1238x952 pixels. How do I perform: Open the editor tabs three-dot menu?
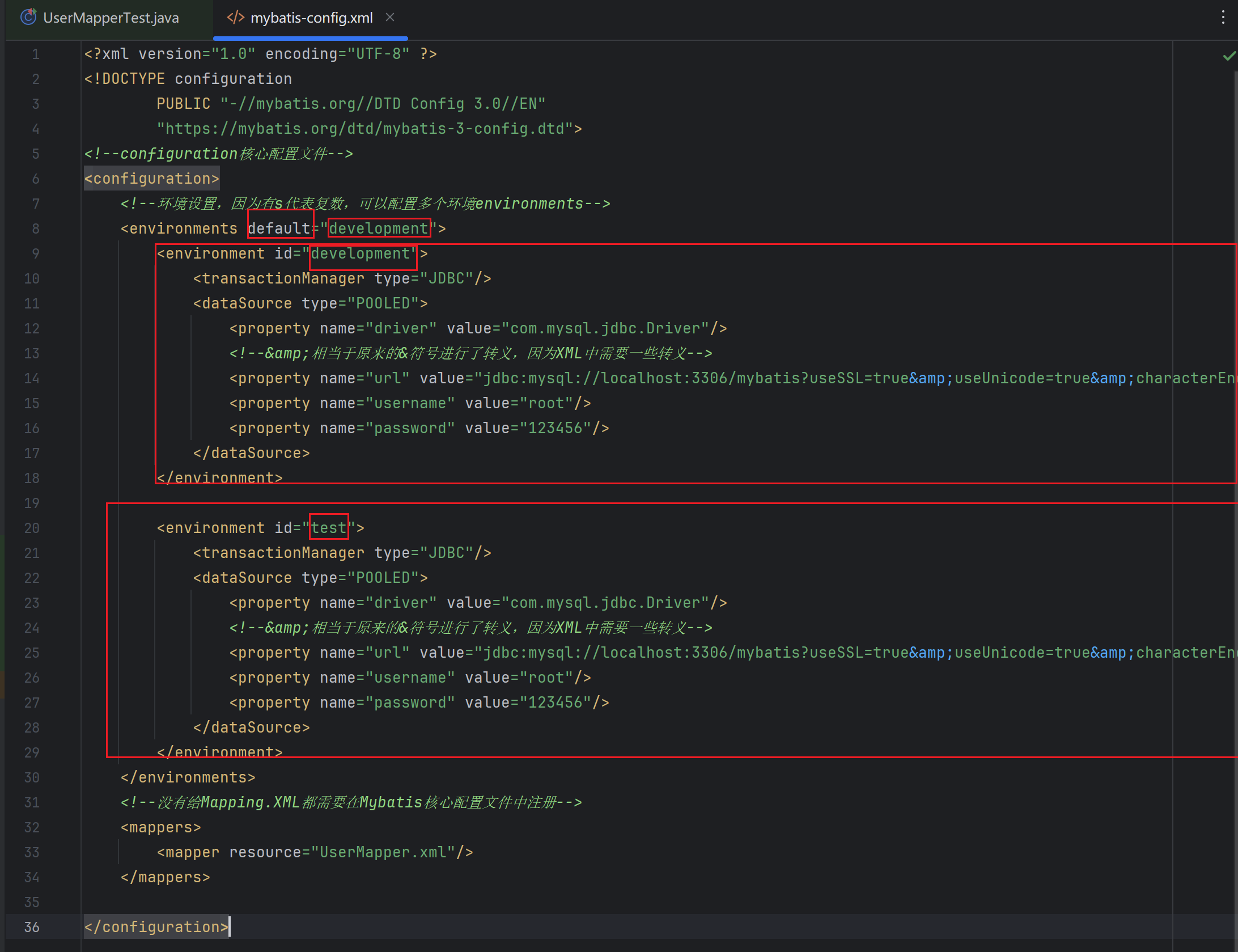[1223, 18]
